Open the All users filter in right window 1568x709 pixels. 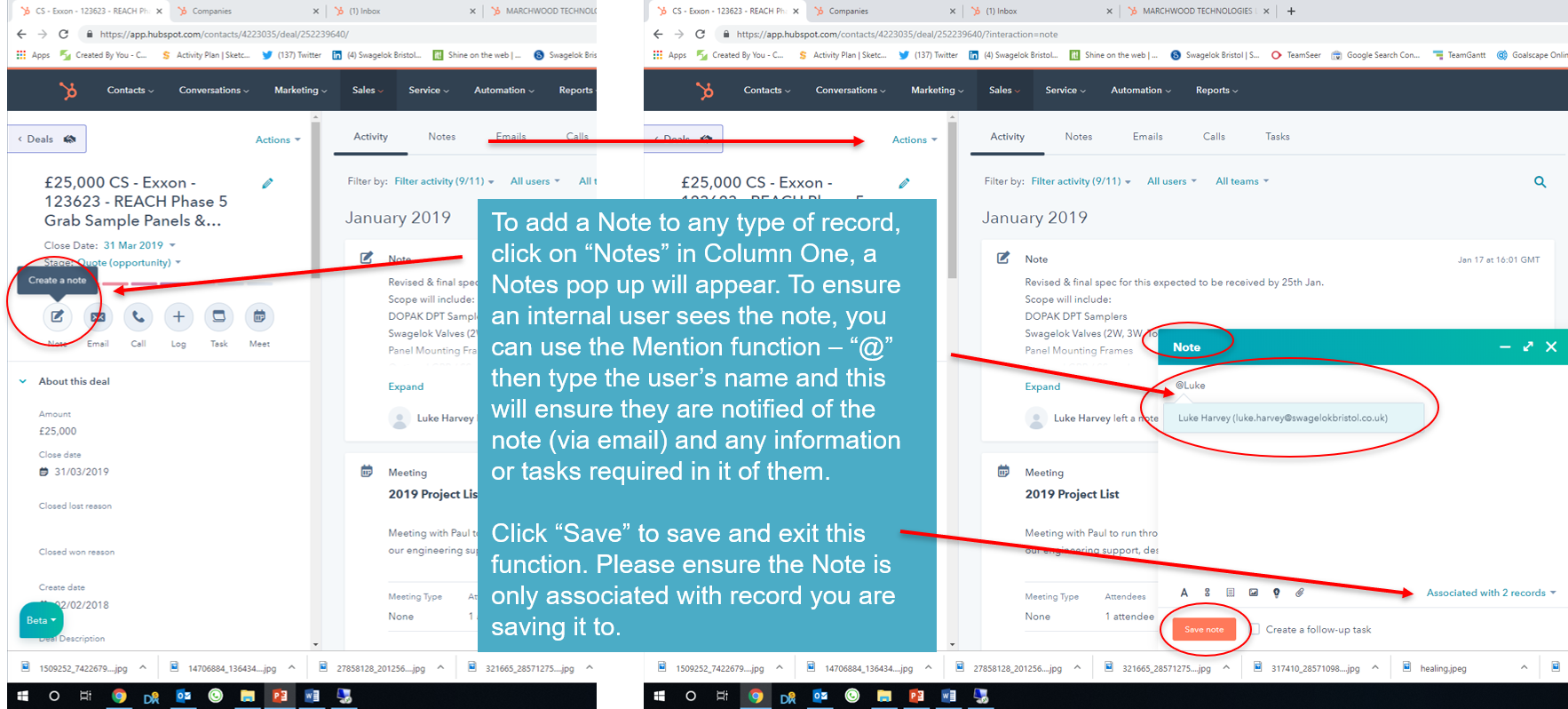[x=1172, y=181]
